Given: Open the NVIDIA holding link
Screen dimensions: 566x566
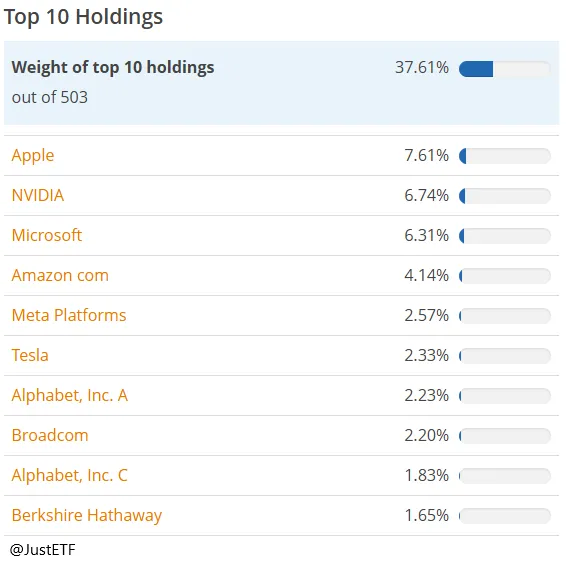Looking at the screenshot, I should [38, 195].
